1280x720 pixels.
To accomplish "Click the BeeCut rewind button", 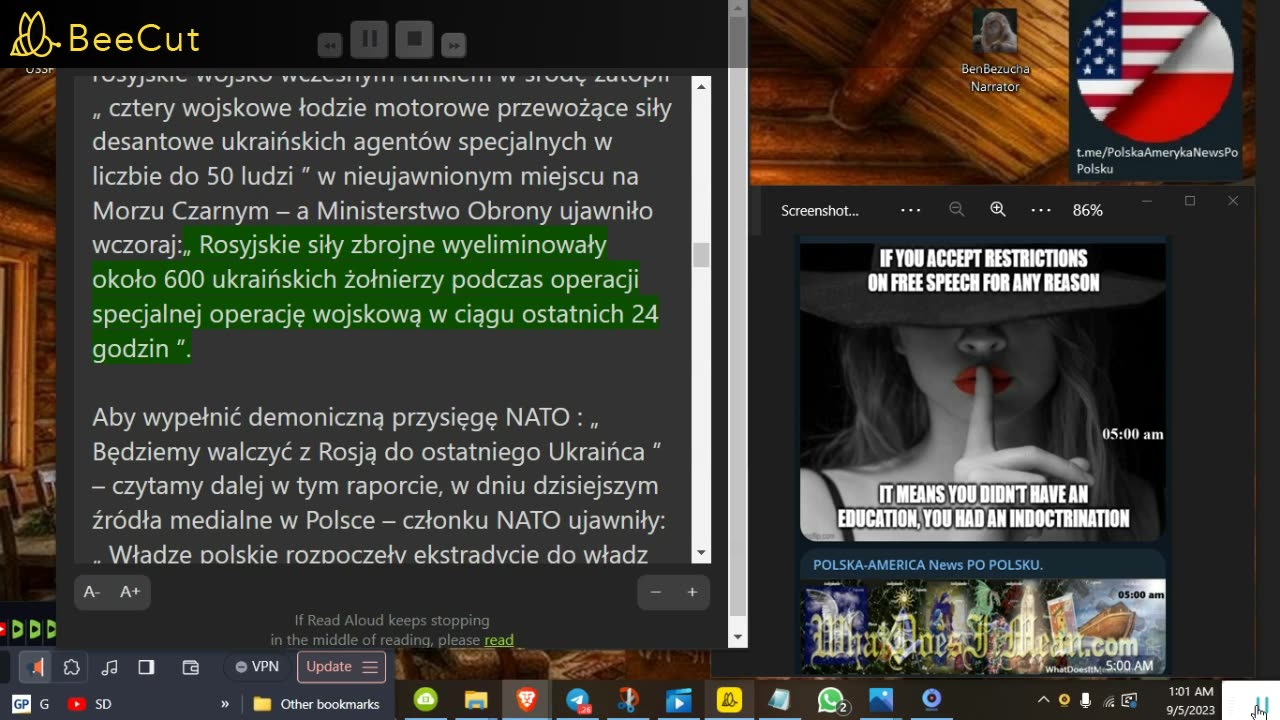I will click(330, 45).
